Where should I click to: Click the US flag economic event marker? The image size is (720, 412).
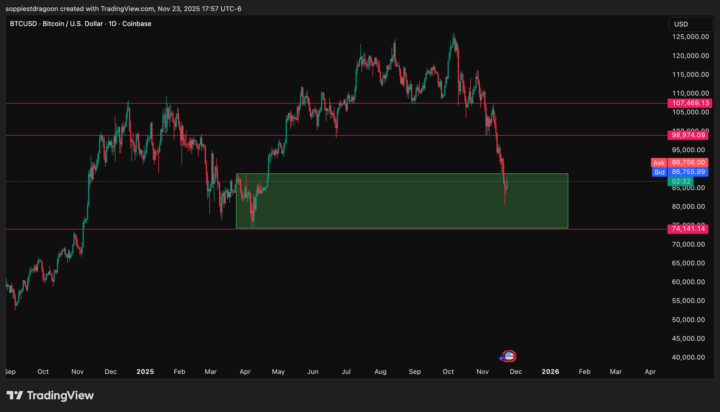(x=508, y=356)
